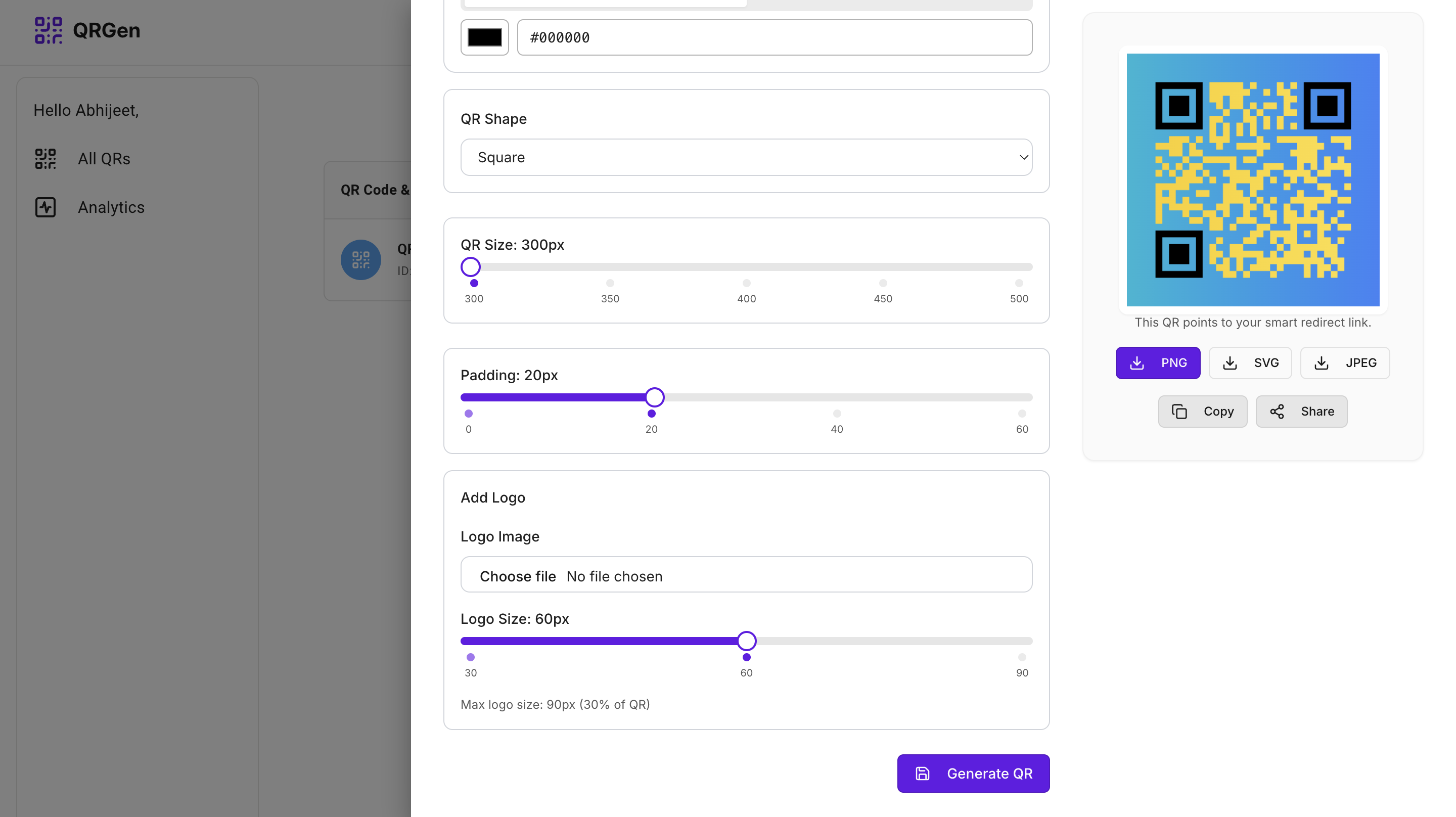
Task: Click the Copy icon button
Action: click(1202, 412)
